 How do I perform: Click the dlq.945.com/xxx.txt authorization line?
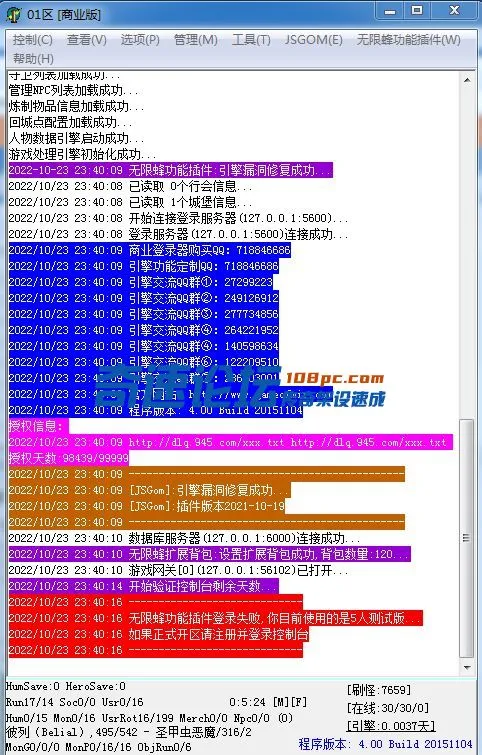231,442
